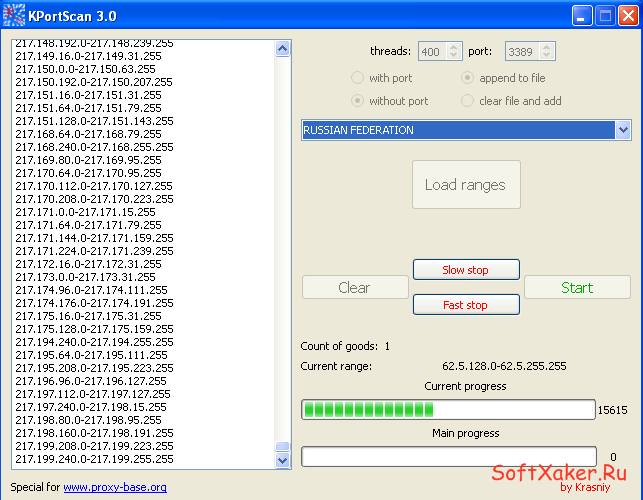Select range 217.170.112.0-217.170.127.255
The height and width of the screenshot is (500, 643).
tap(94, 186)
